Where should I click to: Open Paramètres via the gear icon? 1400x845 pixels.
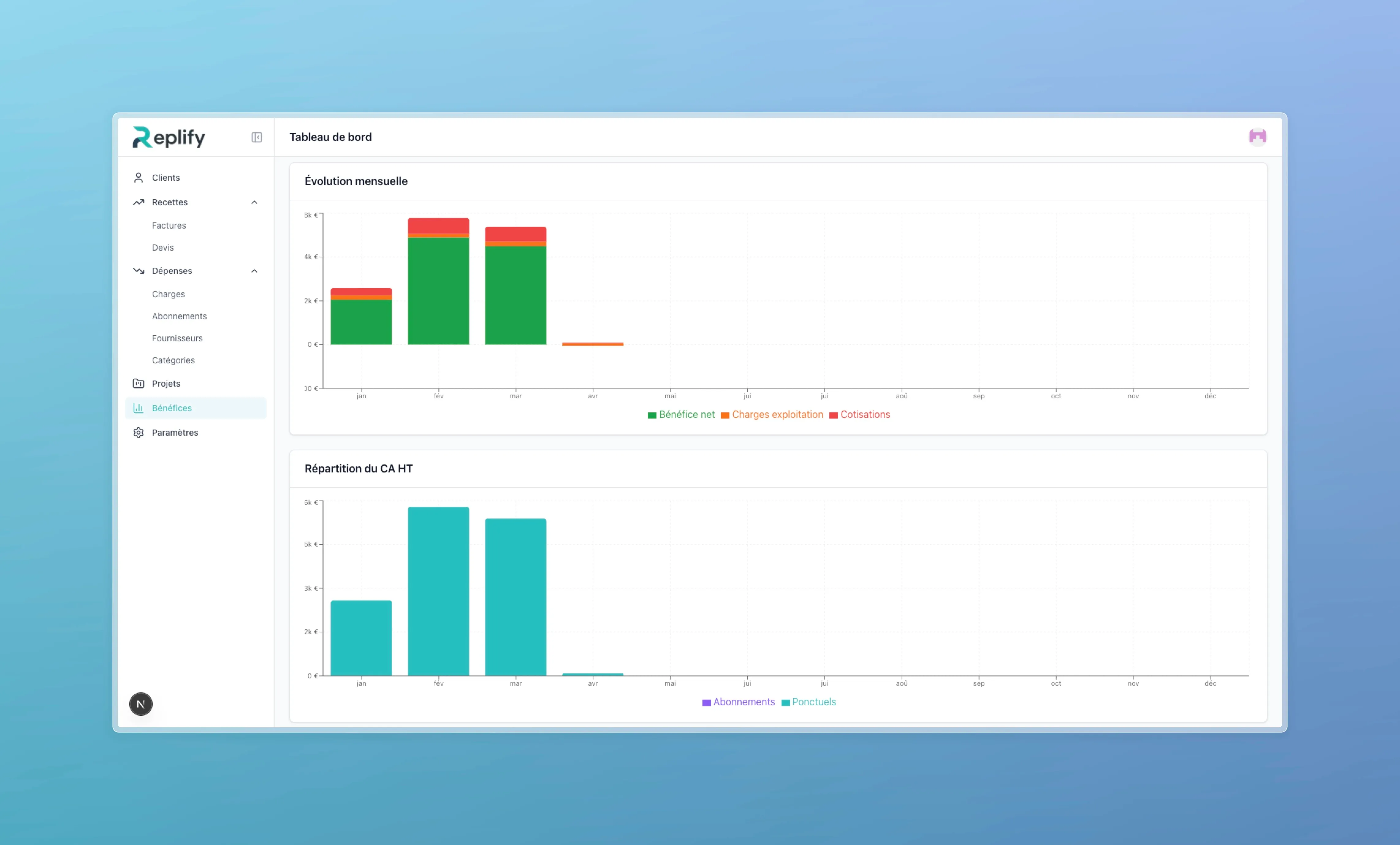coord(138,432)
